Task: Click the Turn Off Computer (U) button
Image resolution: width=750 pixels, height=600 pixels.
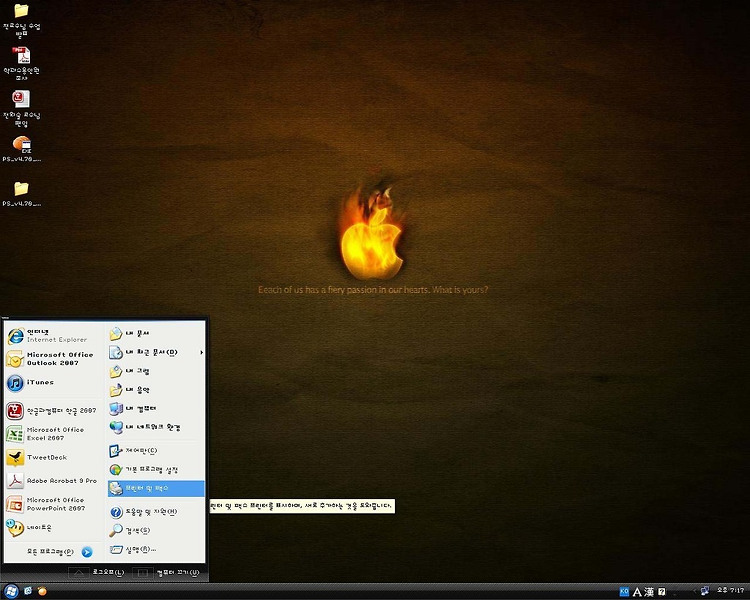Action: point(165,572)
